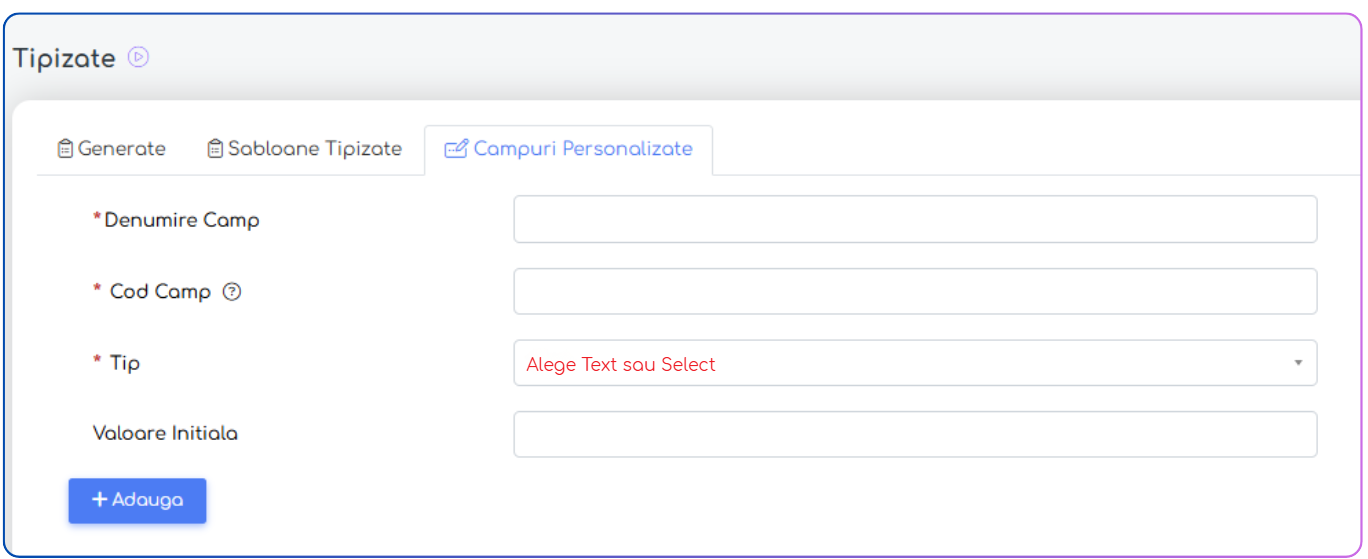This screenshot has height=559, width=1368.
Task: Click the Tip field label
Action: coord(125,363)
